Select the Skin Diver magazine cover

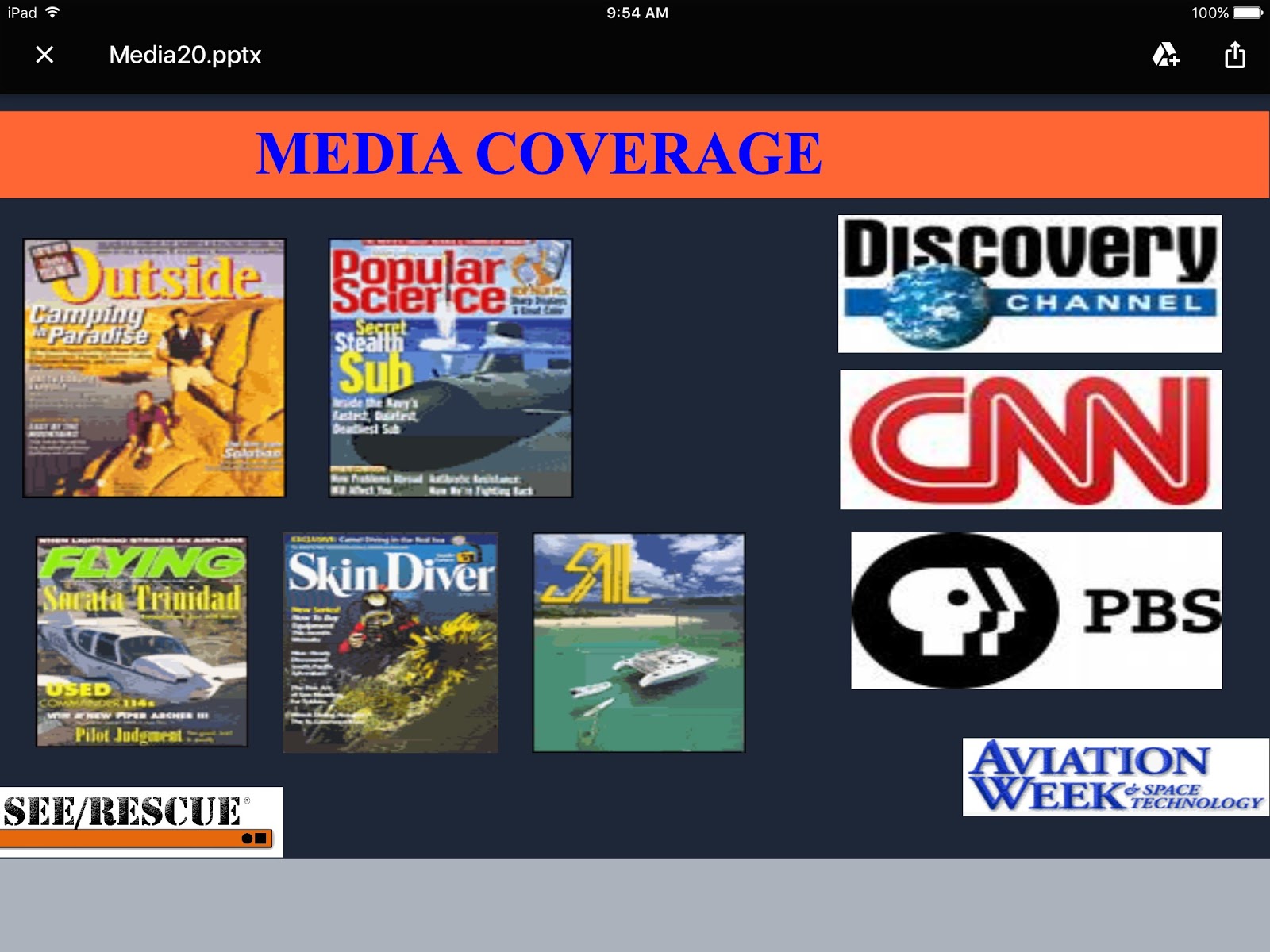click(391, 643)
